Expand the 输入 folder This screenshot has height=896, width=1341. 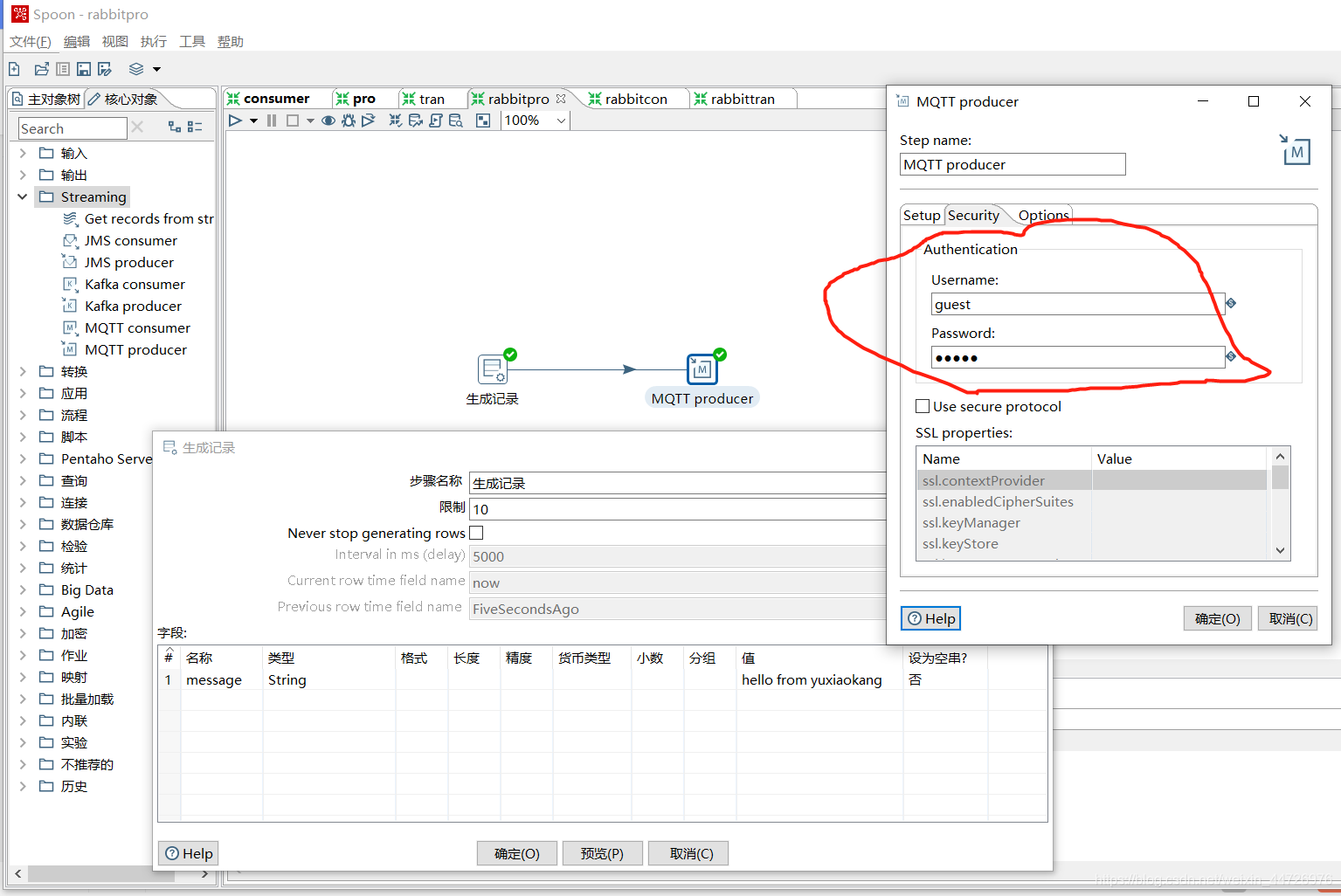coord(23,153)
